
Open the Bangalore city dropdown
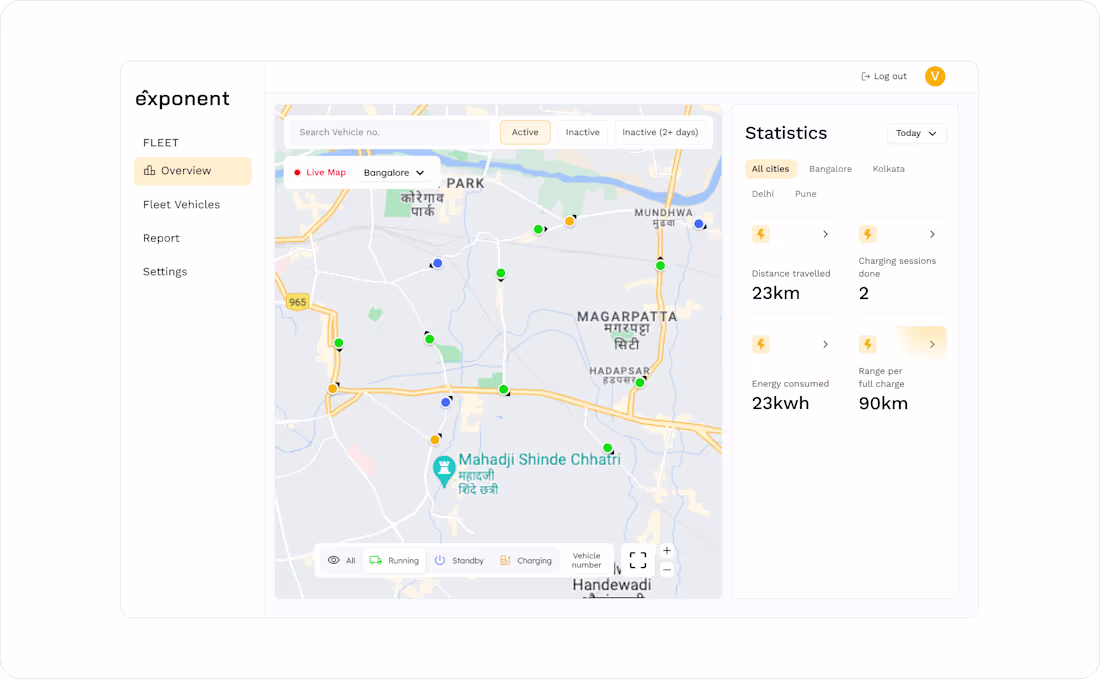(x=394, y=172)
